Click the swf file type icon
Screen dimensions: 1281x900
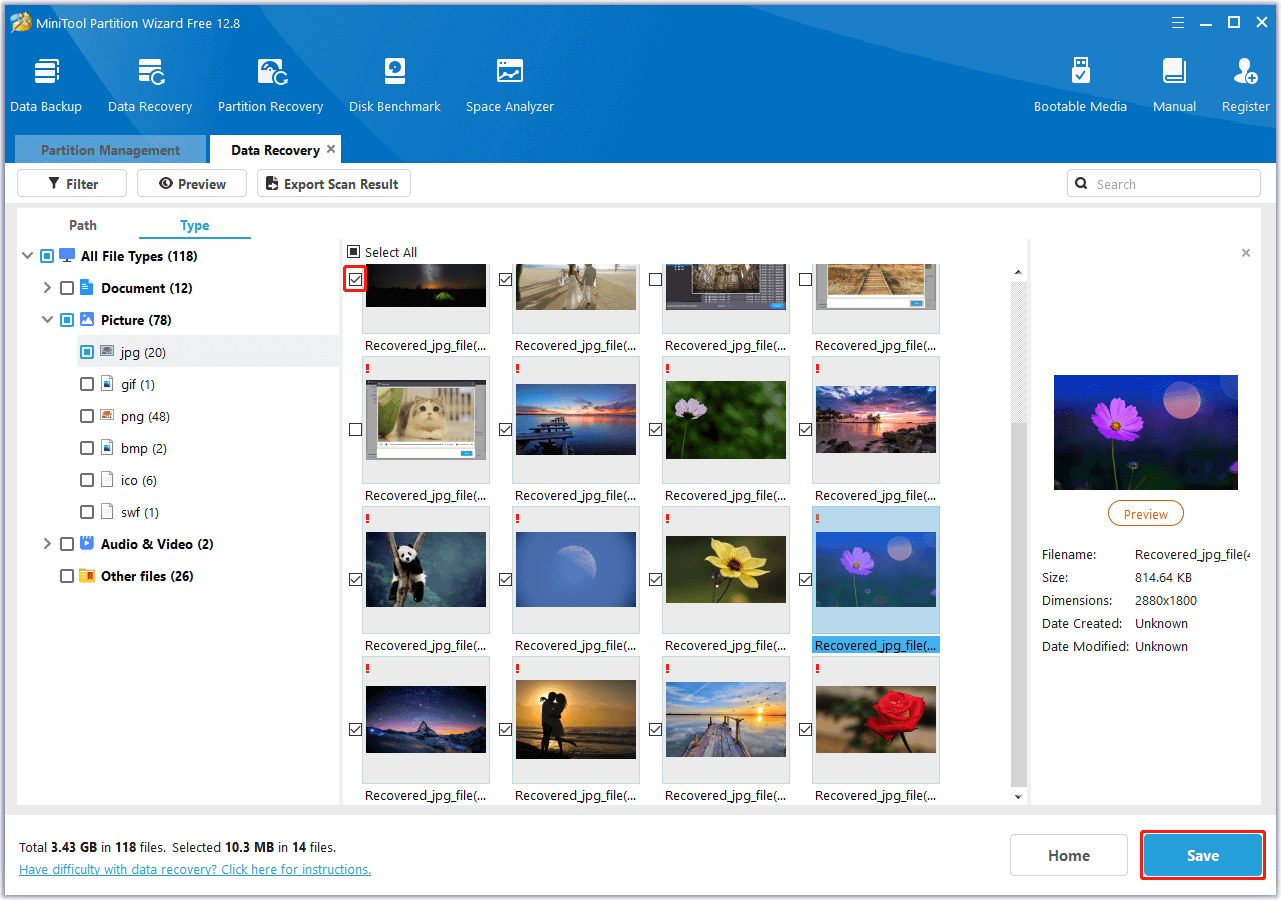click(107, 512)
